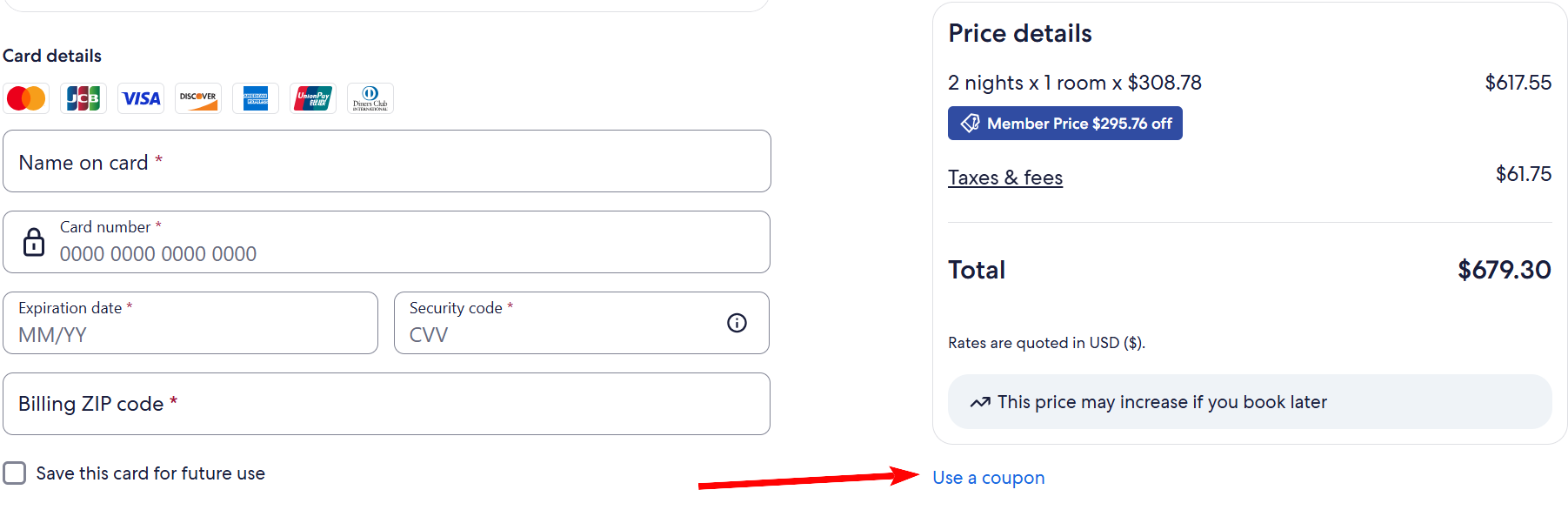The width and height of the screenshot is (1568, 530).
Task: Focus the Card number input field
Action: coord(400,253)
